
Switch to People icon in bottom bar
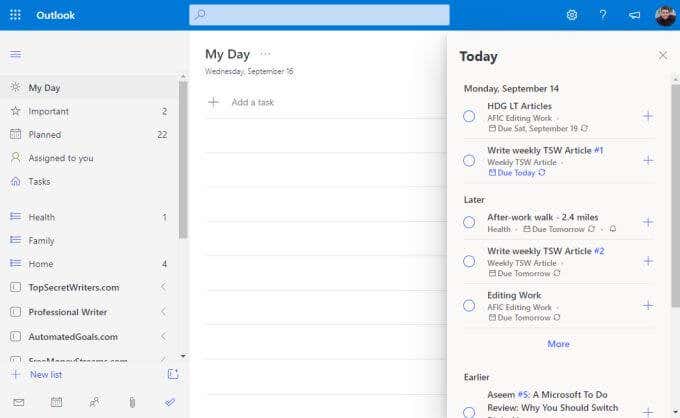(x=94, y=402)
